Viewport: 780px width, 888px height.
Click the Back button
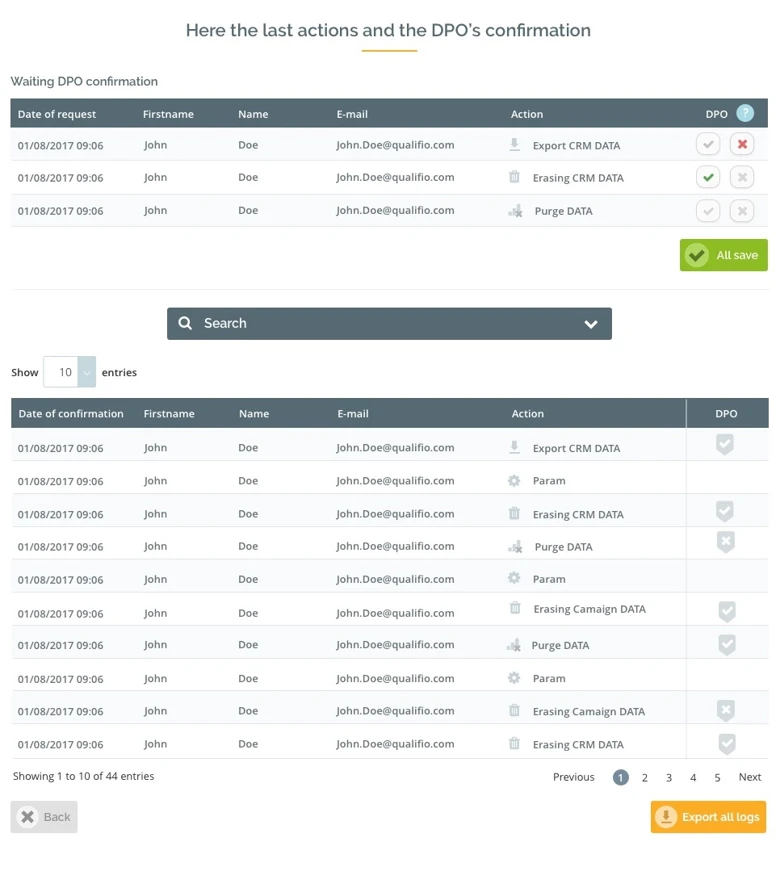[44, 817]
